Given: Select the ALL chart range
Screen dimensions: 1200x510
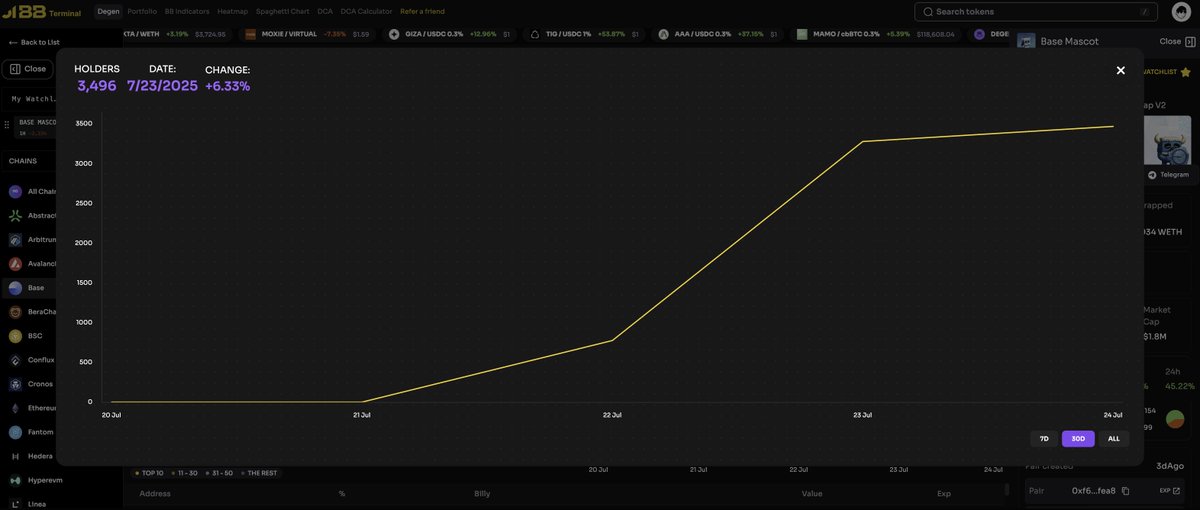Looking at the screenshot, I should coord(1114,439).
